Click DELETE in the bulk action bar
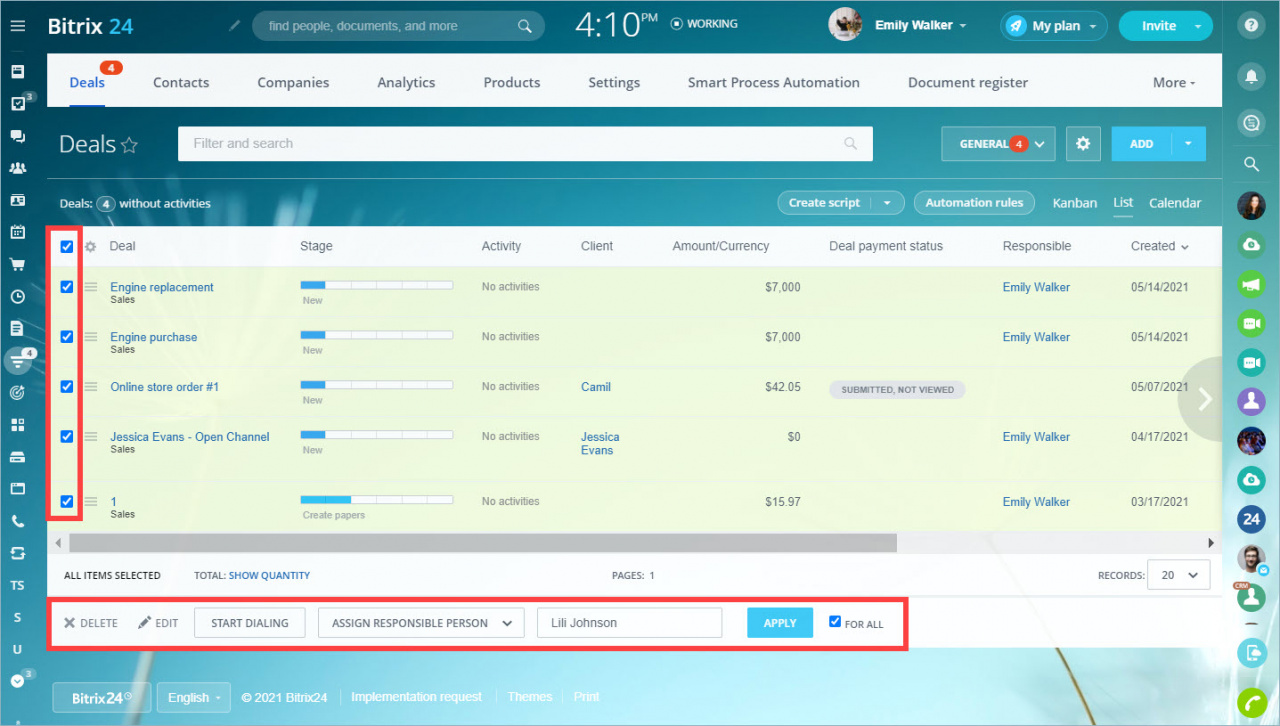The height and width of the screenshot is (726, 1280). pos(91,623)
